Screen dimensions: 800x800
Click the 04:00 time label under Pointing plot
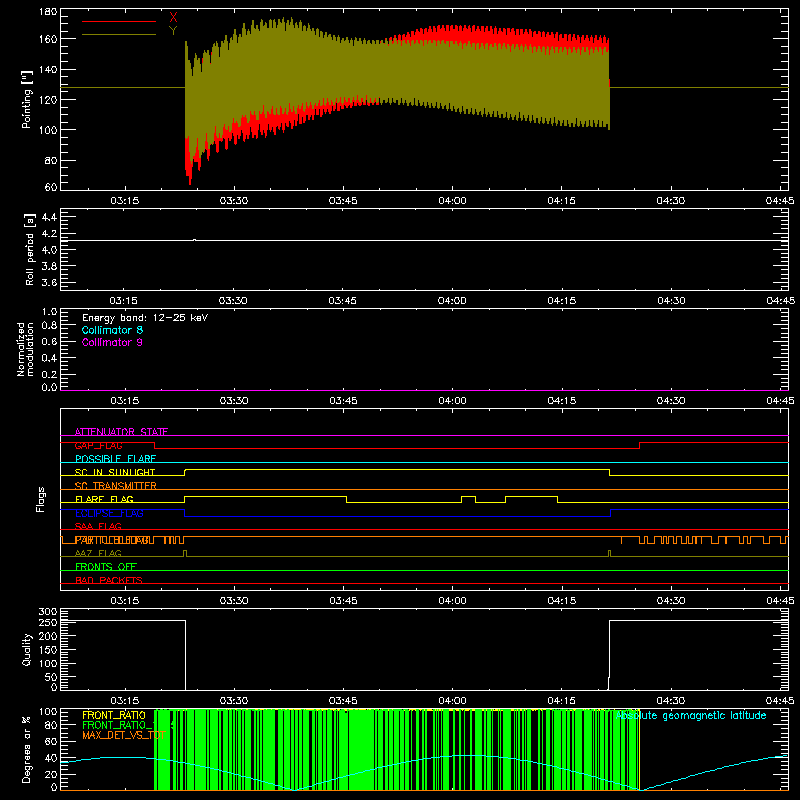452,201
